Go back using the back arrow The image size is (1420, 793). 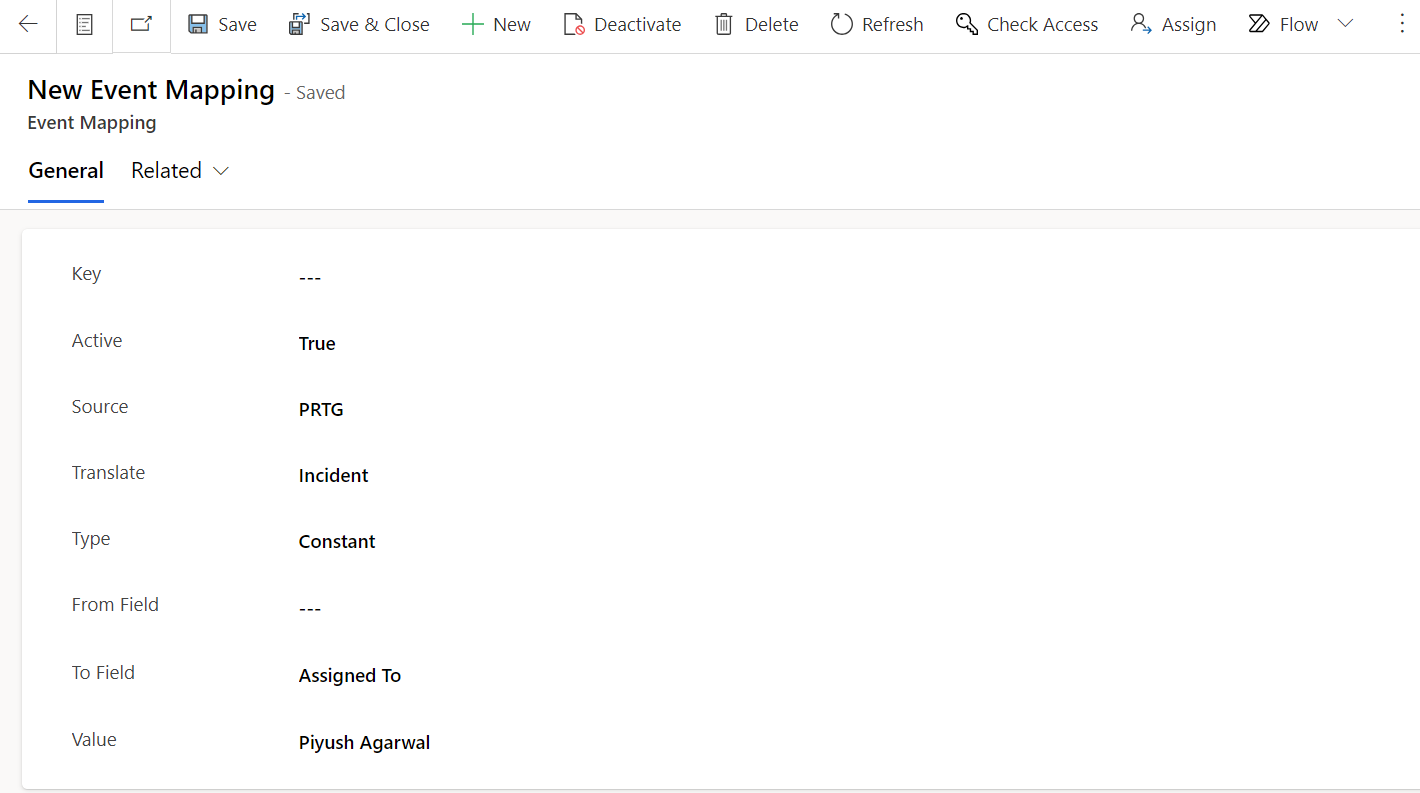point(28,25)
